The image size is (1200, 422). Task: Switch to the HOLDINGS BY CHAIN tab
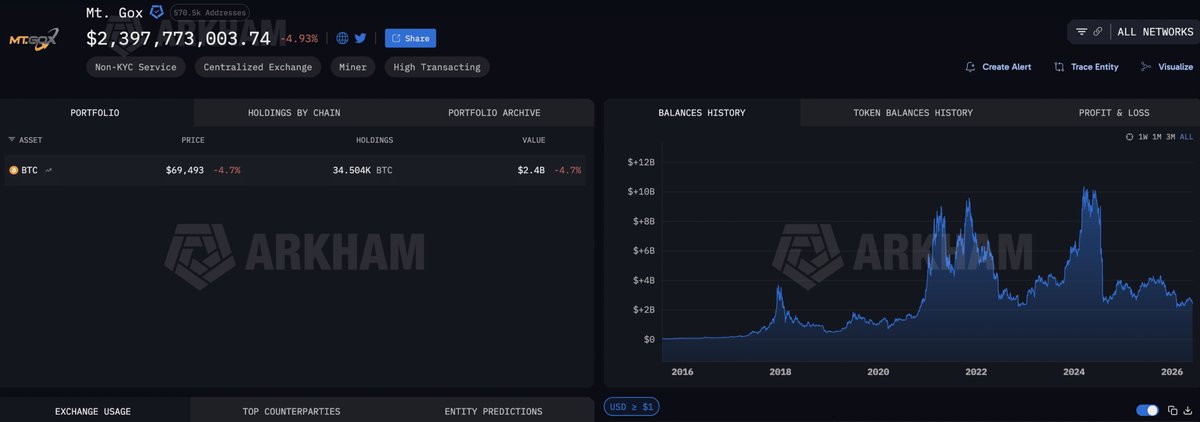(294, 113)
